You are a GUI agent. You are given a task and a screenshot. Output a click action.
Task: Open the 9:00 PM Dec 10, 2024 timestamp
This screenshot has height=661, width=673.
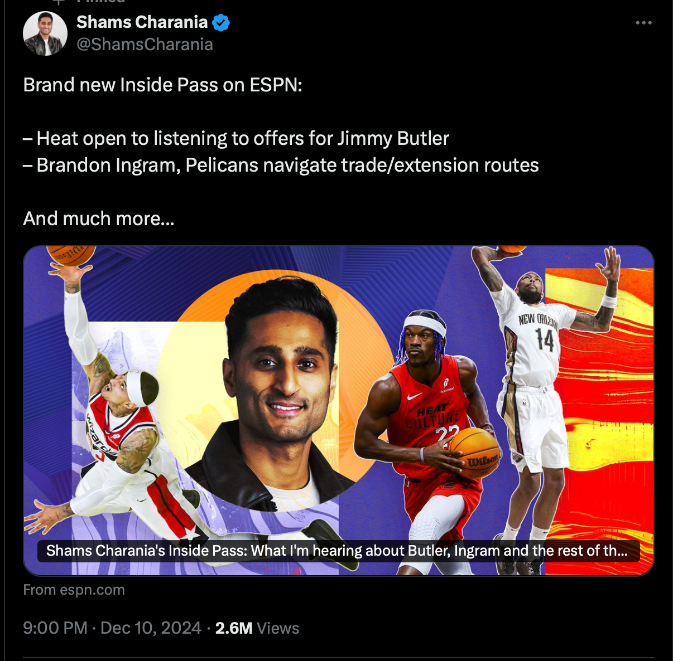112,628
